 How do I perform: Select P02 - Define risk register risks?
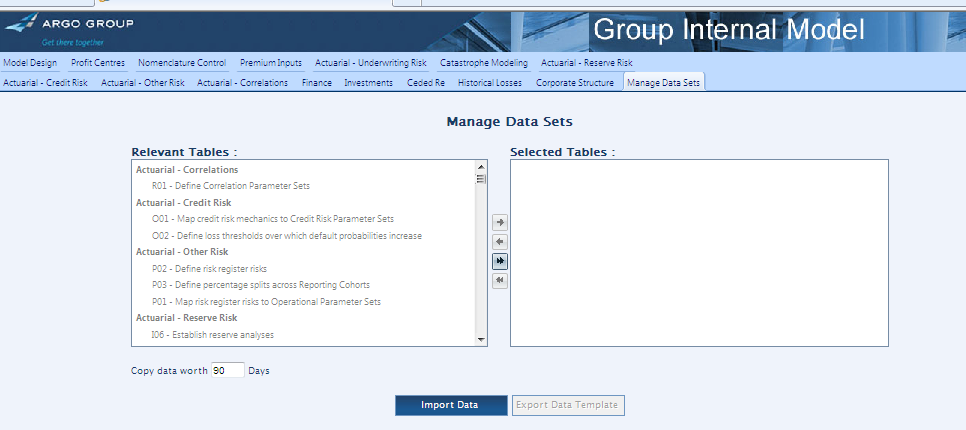coord(209,269)
